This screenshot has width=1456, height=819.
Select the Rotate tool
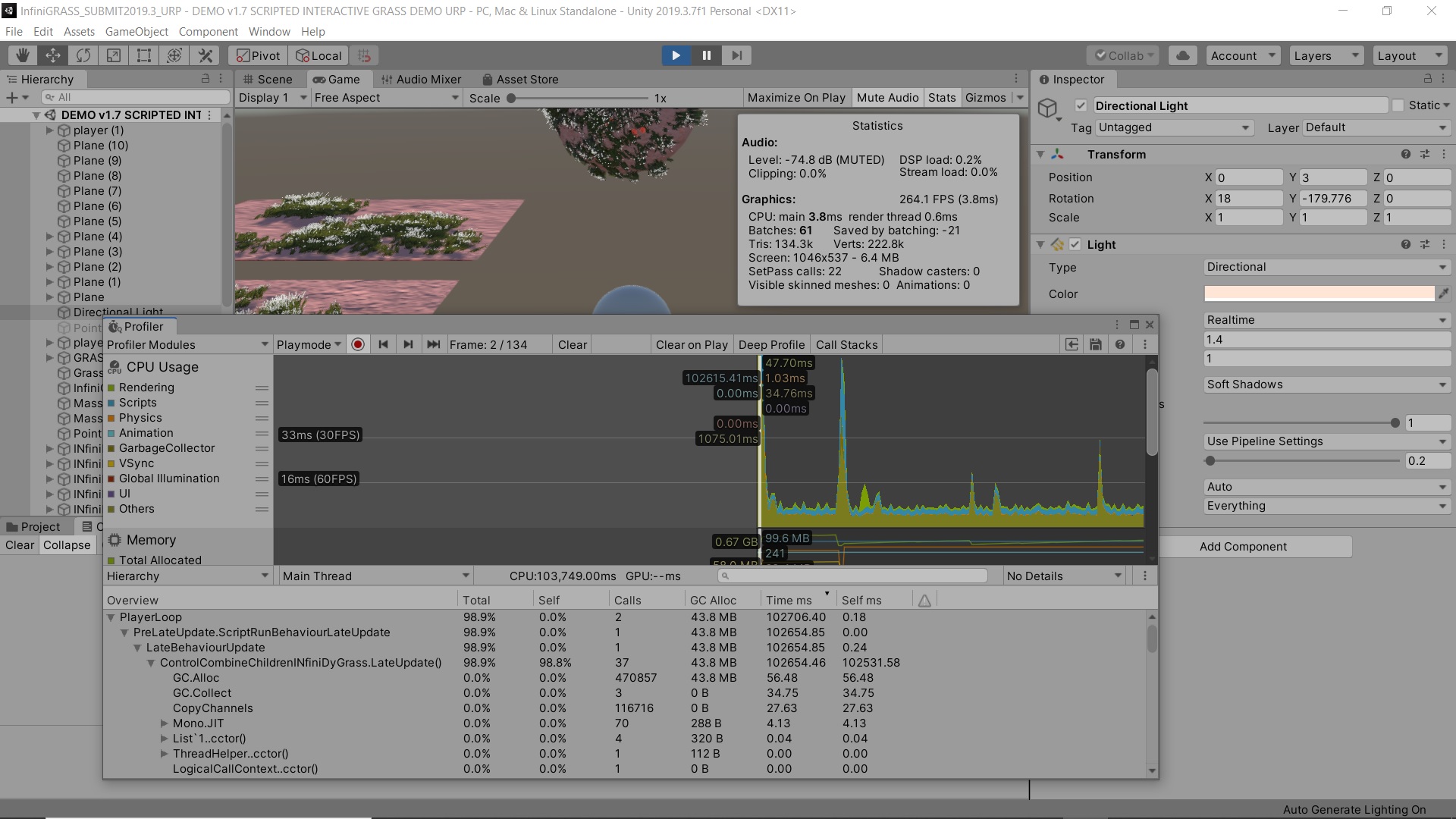click(x=83, y=55)
